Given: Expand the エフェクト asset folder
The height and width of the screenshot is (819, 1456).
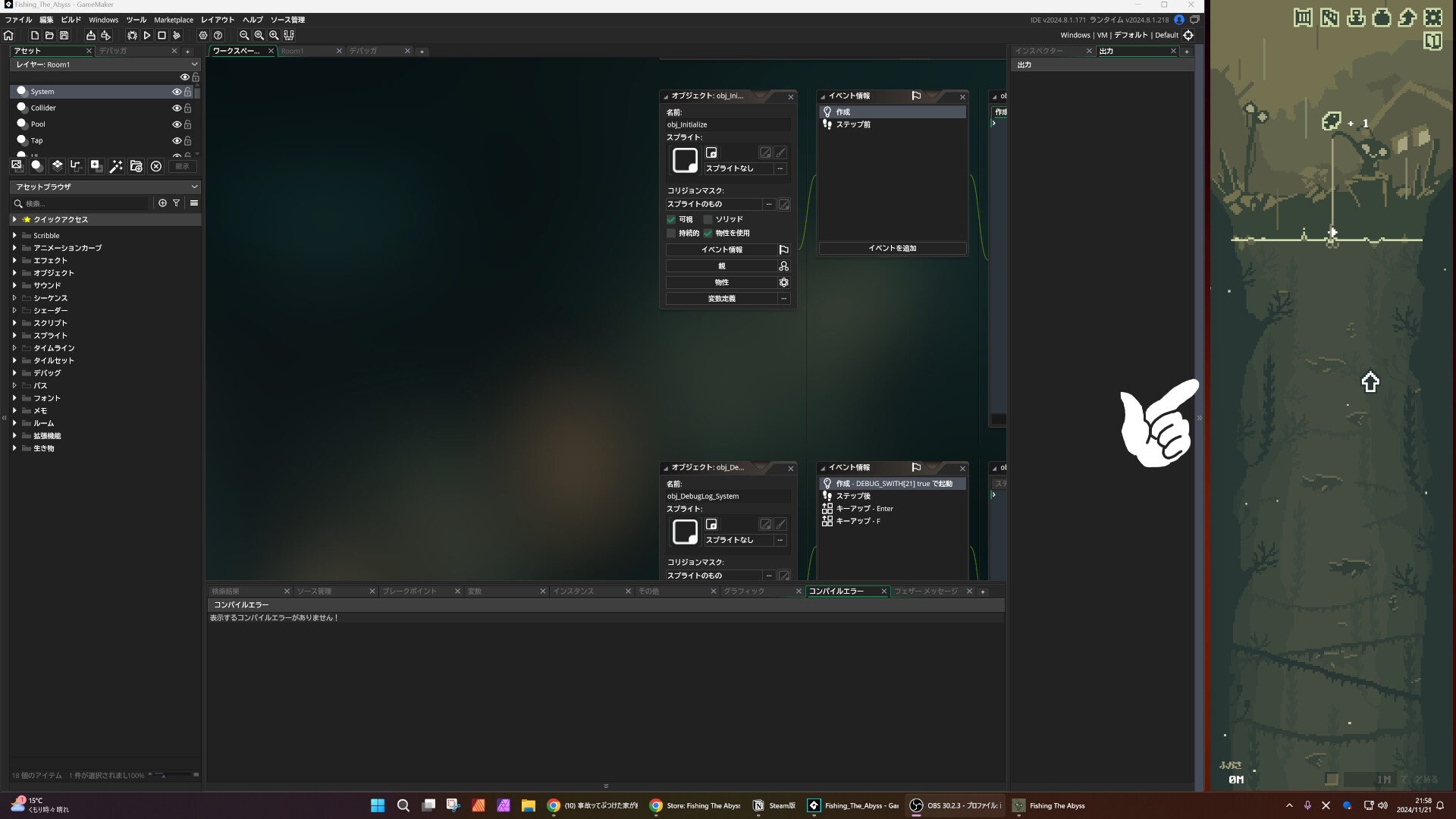Looking at the screenshot, I should tap(14, 260).
